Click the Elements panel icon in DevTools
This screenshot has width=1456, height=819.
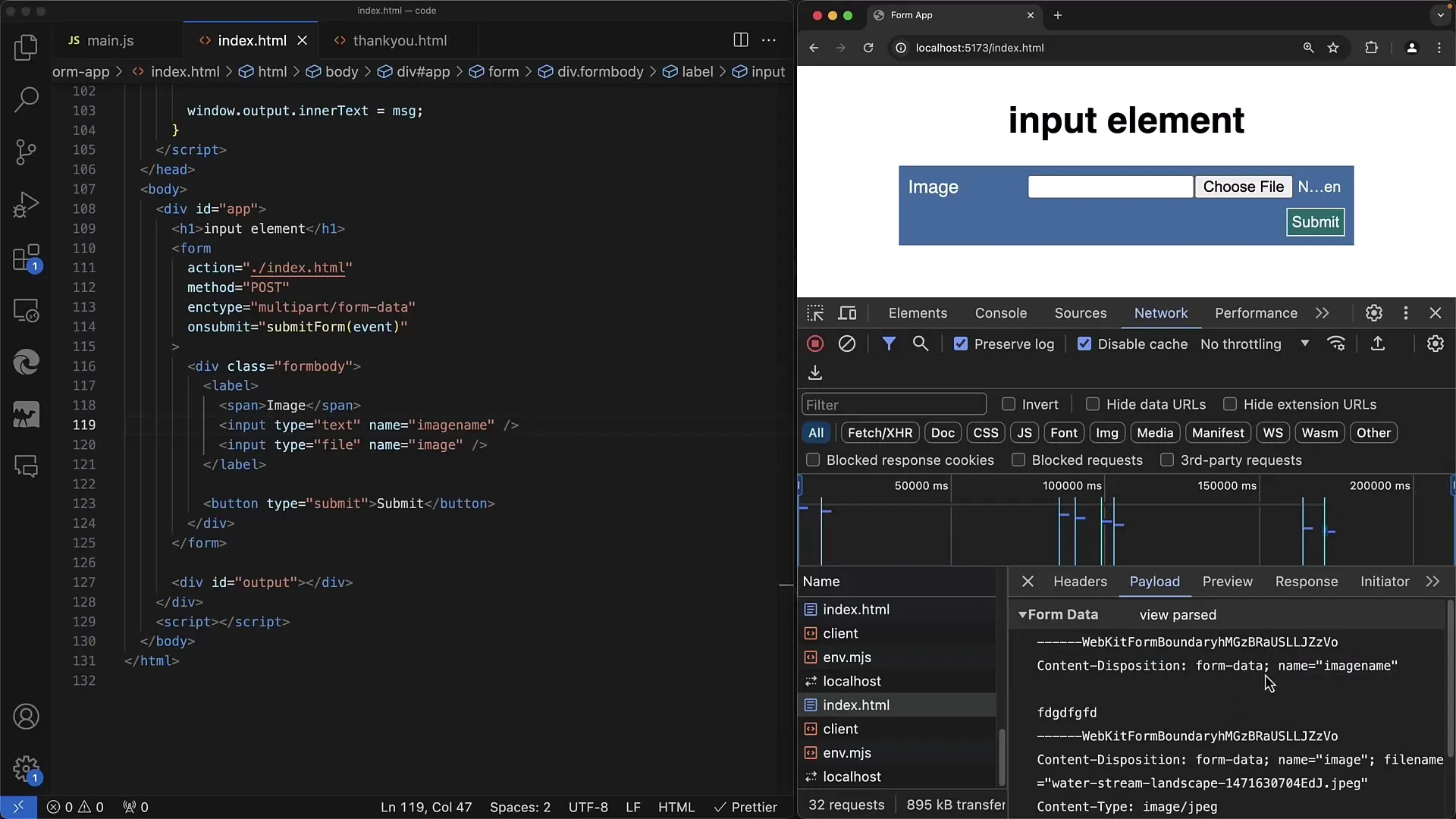(917, 313)
